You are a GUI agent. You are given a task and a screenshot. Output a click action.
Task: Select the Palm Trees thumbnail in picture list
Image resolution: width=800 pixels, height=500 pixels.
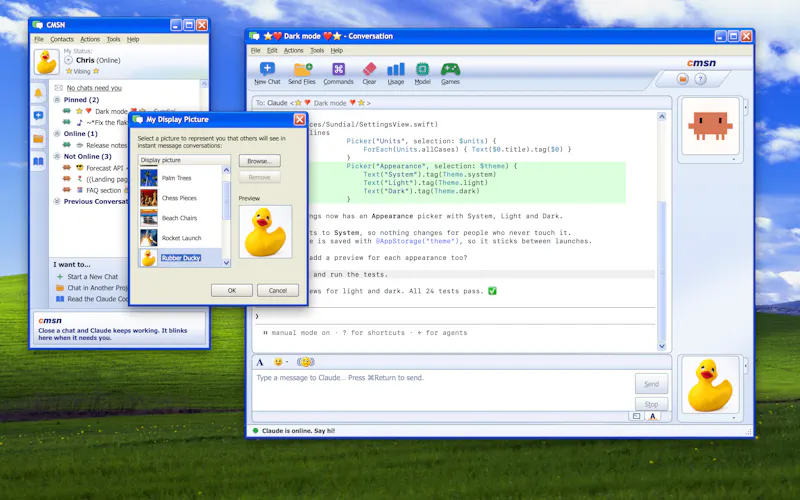[x=149, y=178]
